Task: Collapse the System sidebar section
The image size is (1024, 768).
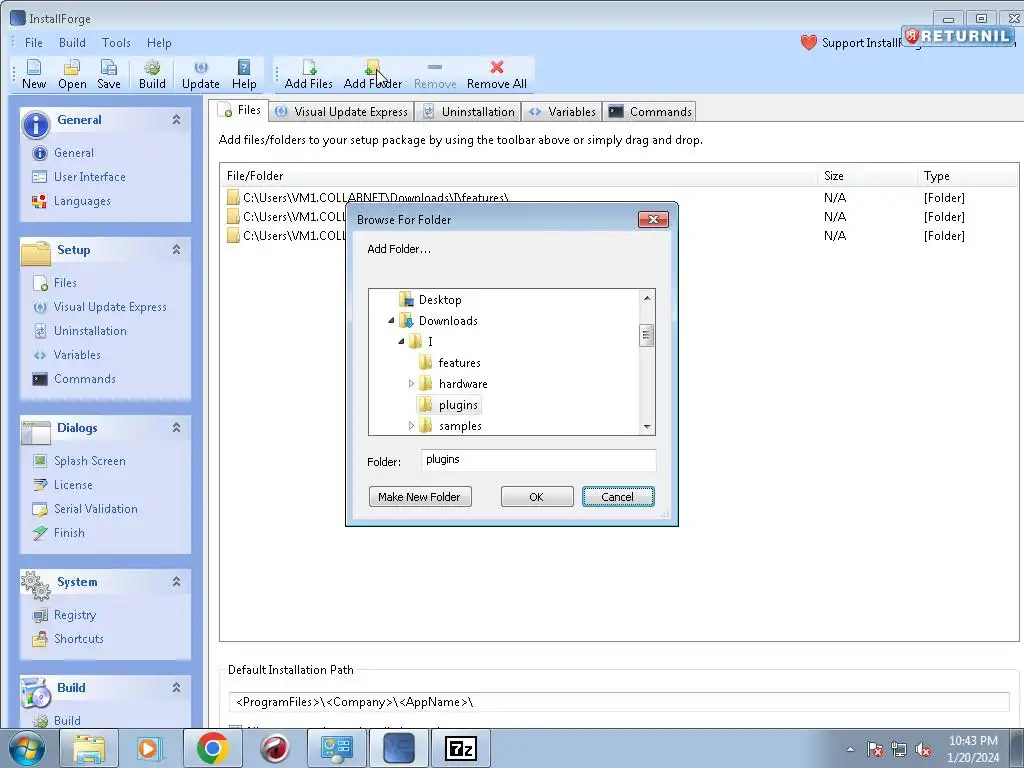Action: (176, 581)
